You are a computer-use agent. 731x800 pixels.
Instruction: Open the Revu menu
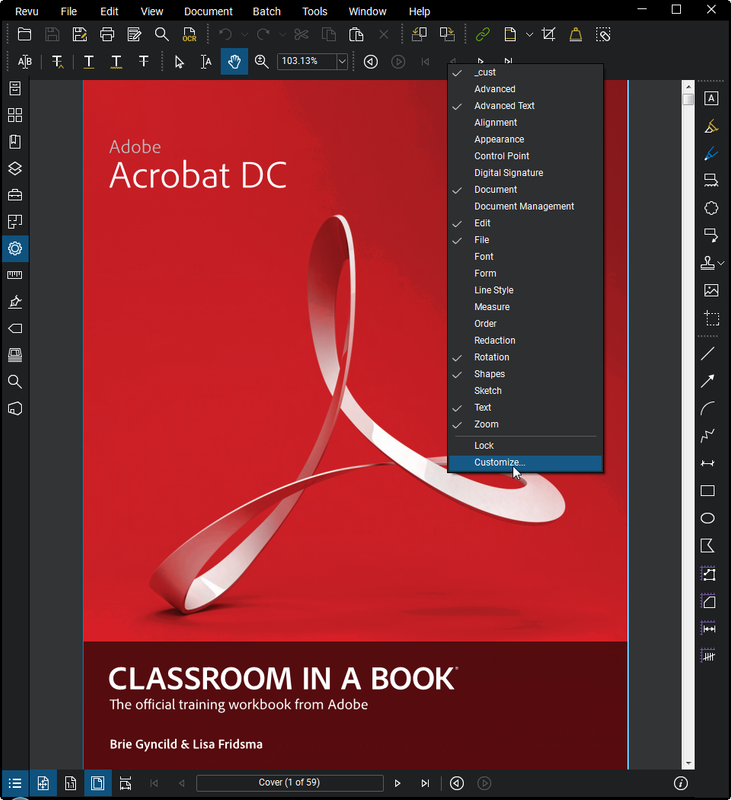27,11
